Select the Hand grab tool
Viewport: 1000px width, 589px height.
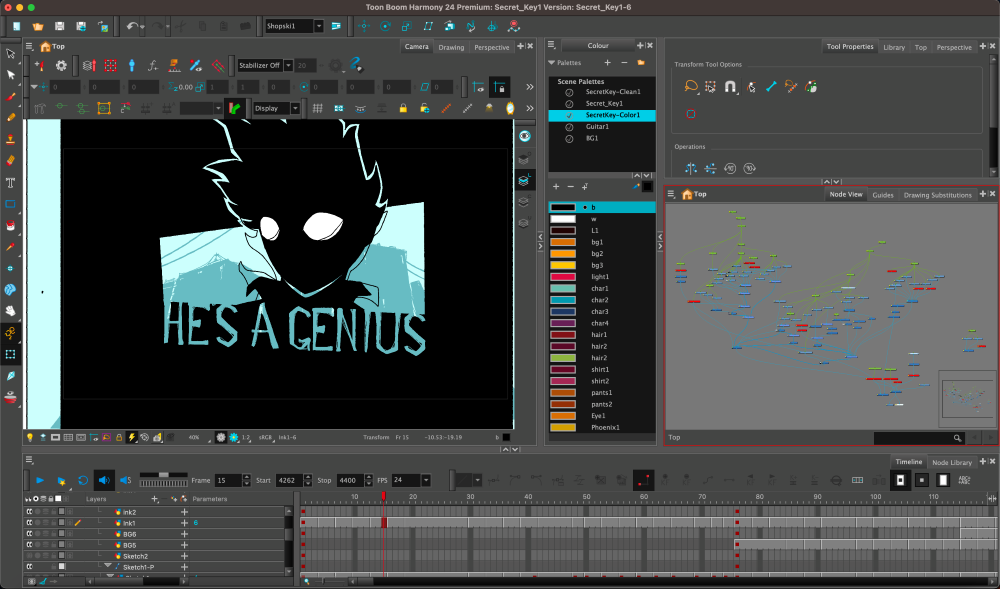point(10,311)
